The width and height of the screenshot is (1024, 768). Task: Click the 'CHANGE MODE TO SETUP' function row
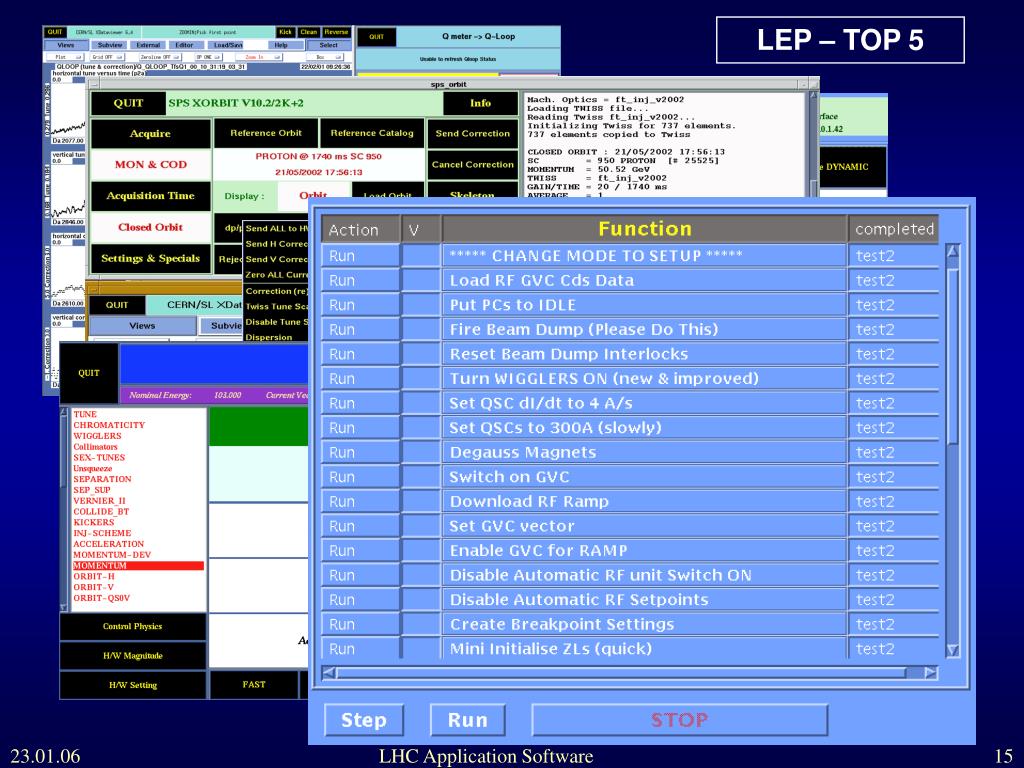coord(645,256)
